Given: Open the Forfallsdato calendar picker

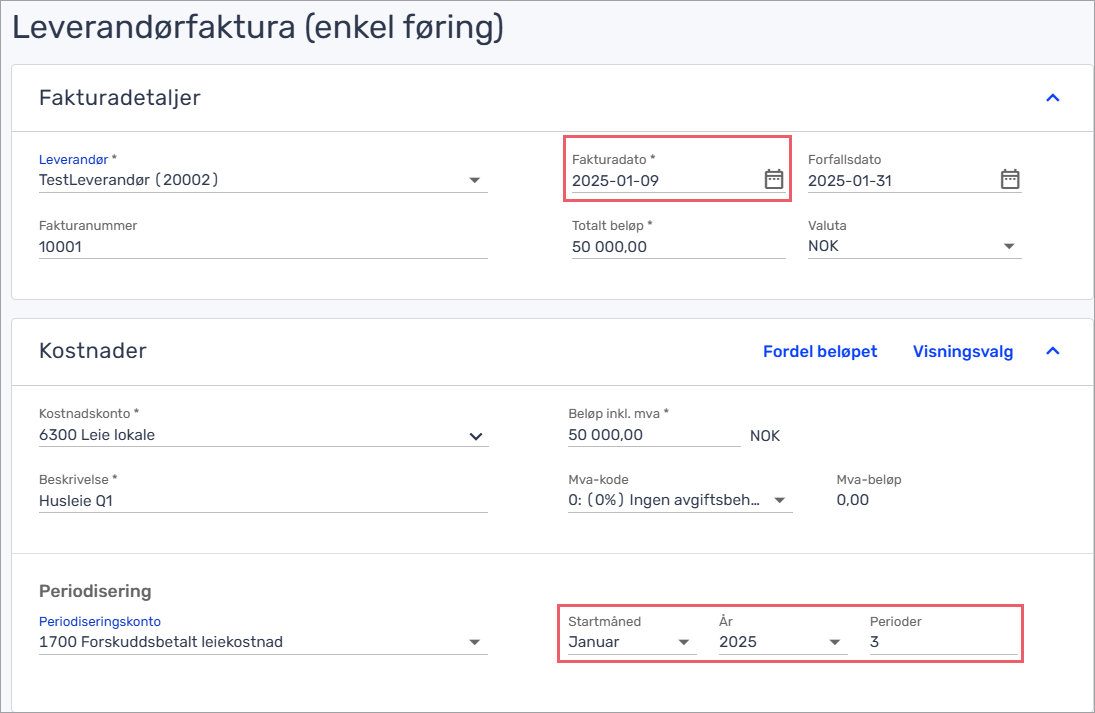Looking at the screenshot, I should coord(1010,180).
